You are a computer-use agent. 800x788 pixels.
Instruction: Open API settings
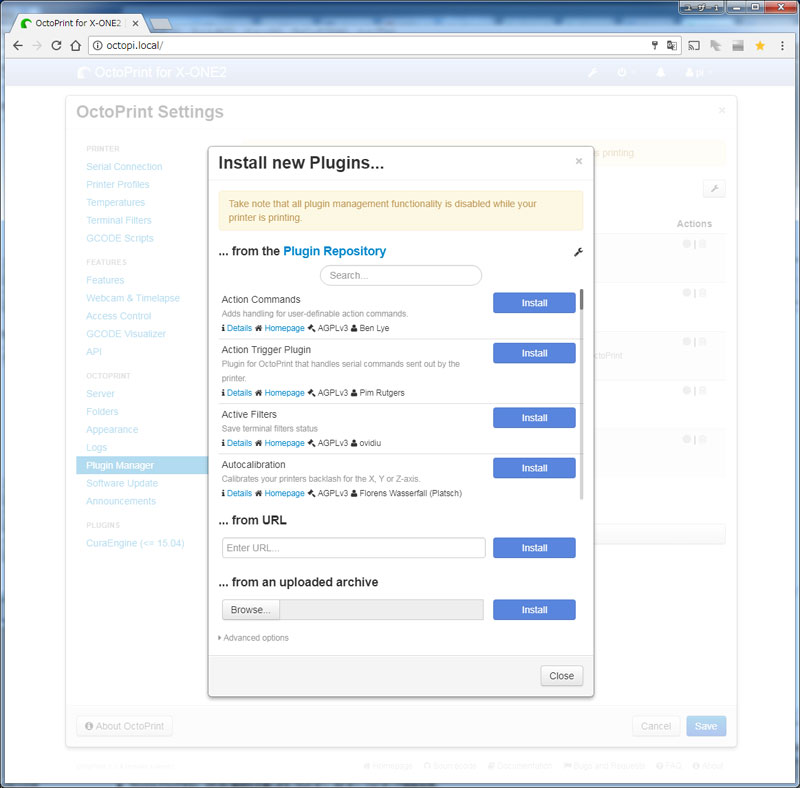click(94, 352)
